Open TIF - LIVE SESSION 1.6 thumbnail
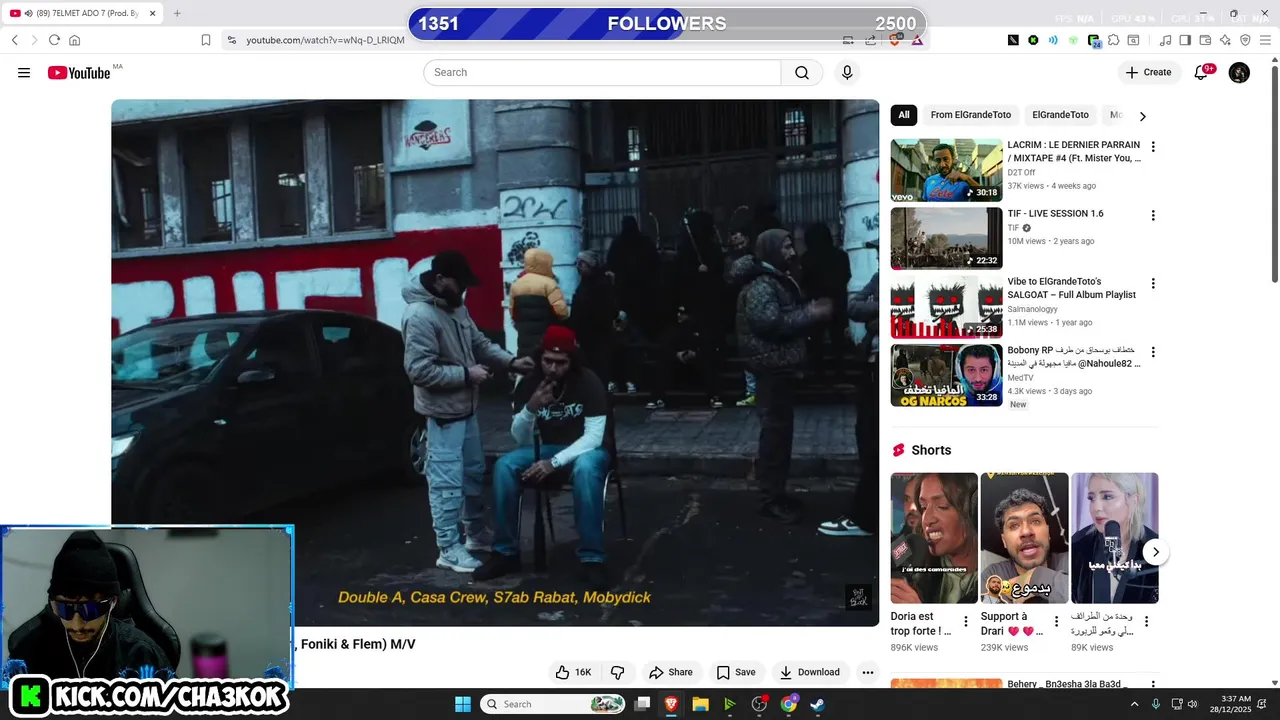Screen dimensions: 1280x720 (x=946, y=238)
